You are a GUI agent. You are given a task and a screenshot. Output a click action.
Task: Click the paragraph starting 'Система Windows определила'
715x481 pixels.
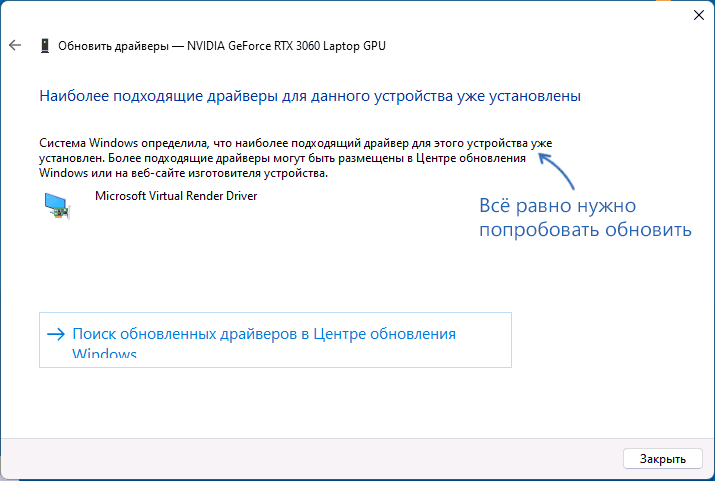point(295,158)
